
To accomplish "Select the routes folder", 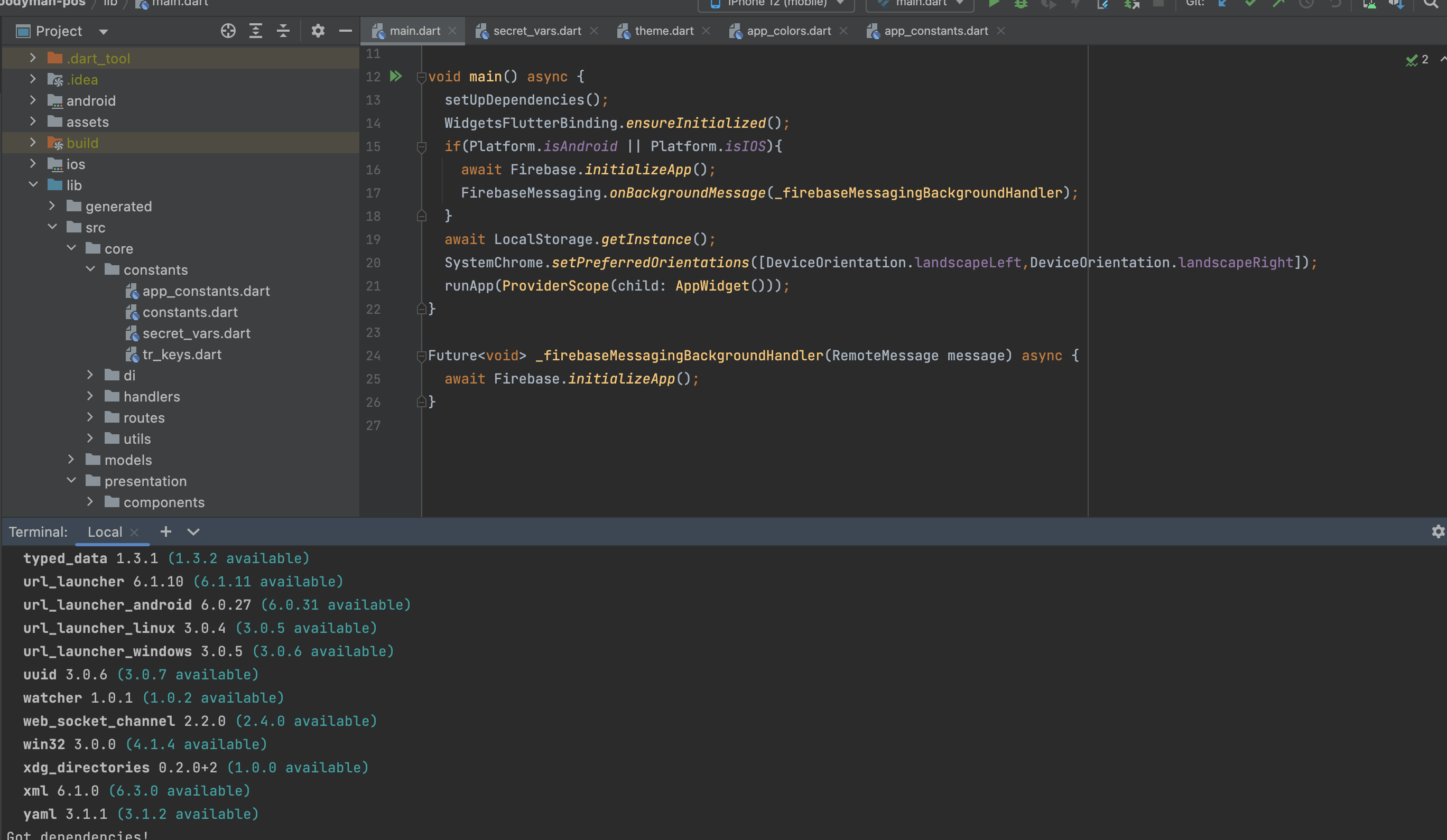I will pos(144,418).
